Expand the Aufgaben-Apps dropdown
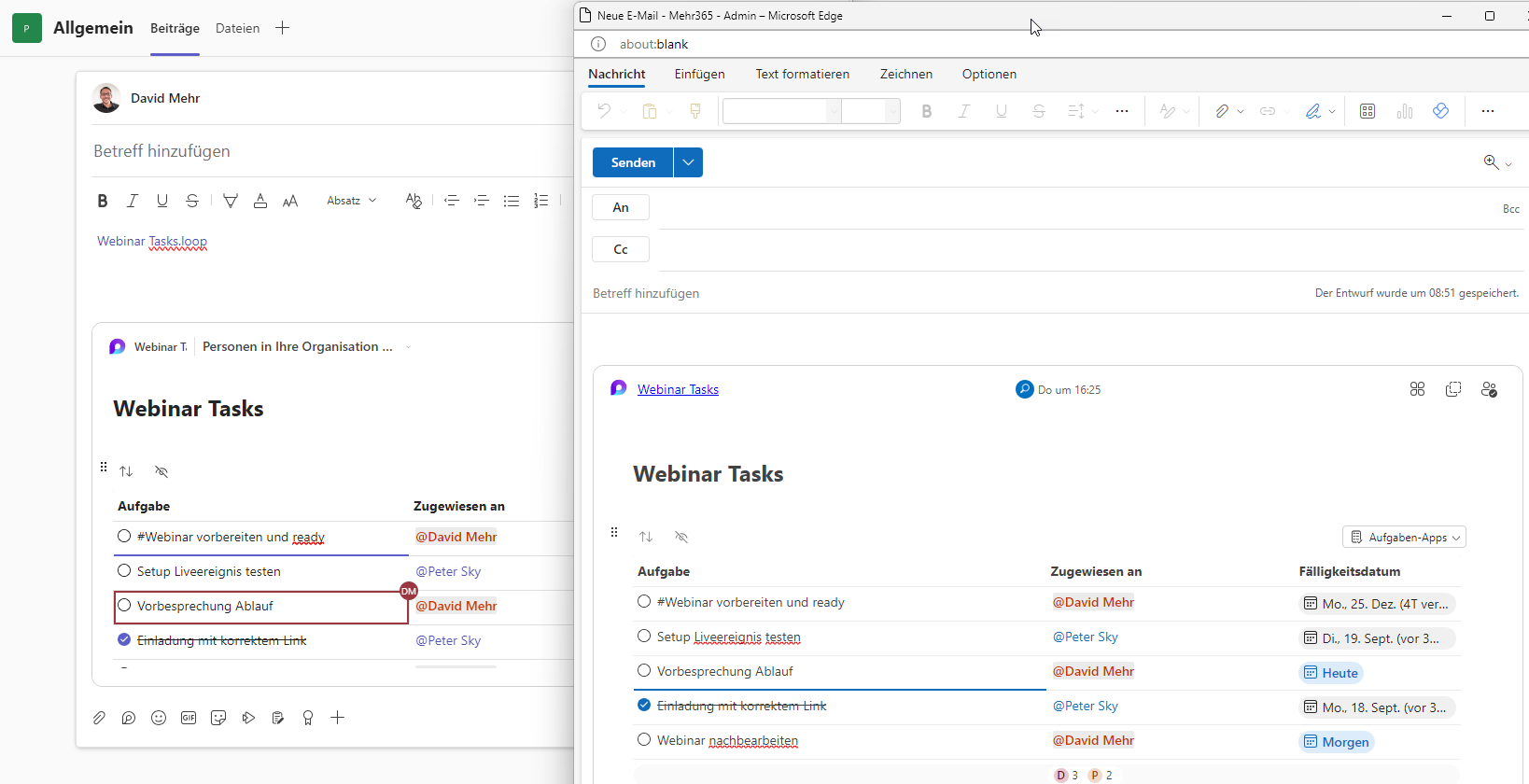Viewport: 1529px width, 784px height. tap(1405, 537)
